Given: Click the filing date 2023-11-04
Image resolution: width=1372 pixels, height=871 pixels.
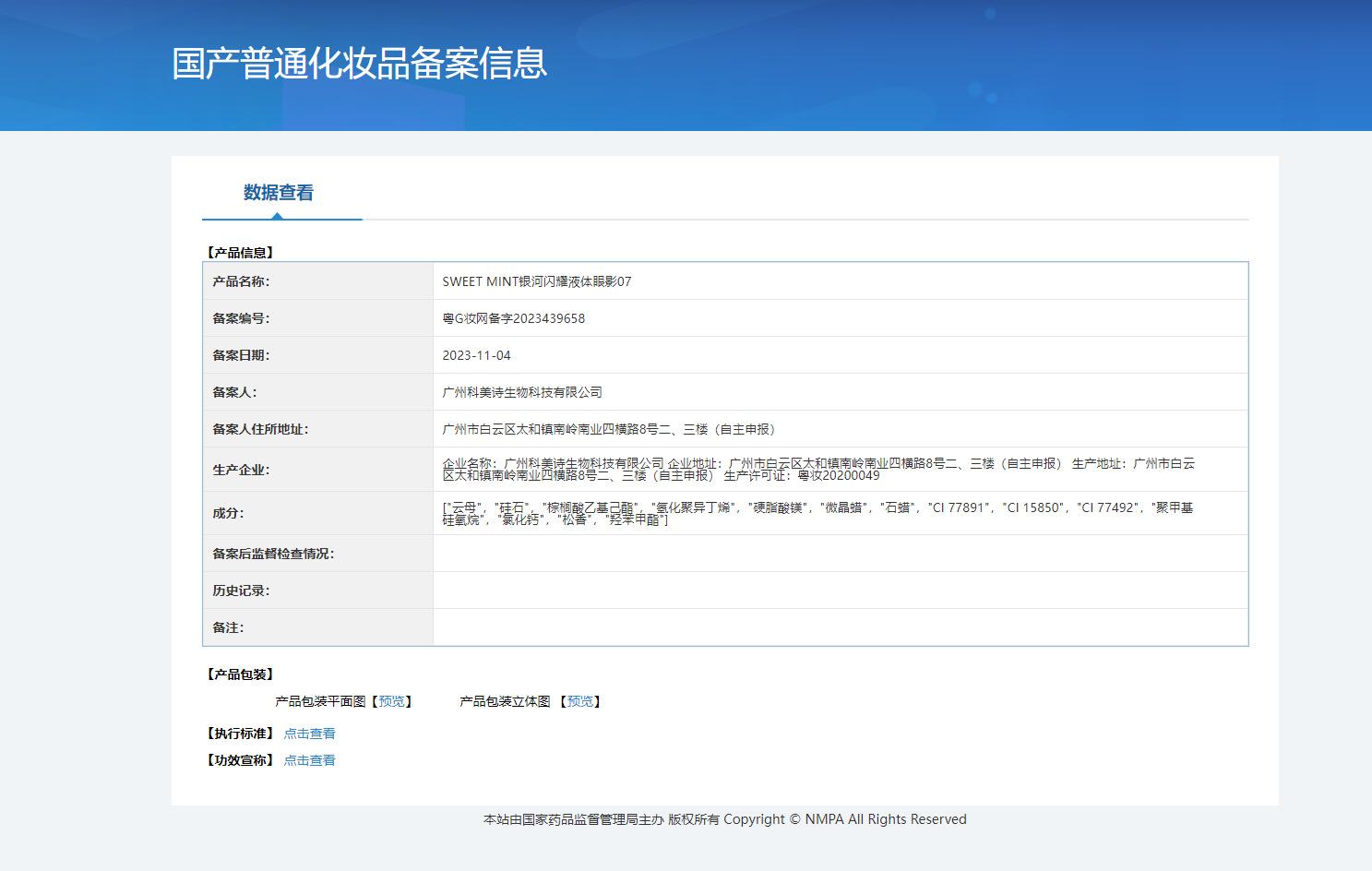Looking at the screenshot, I should point(476,355).
